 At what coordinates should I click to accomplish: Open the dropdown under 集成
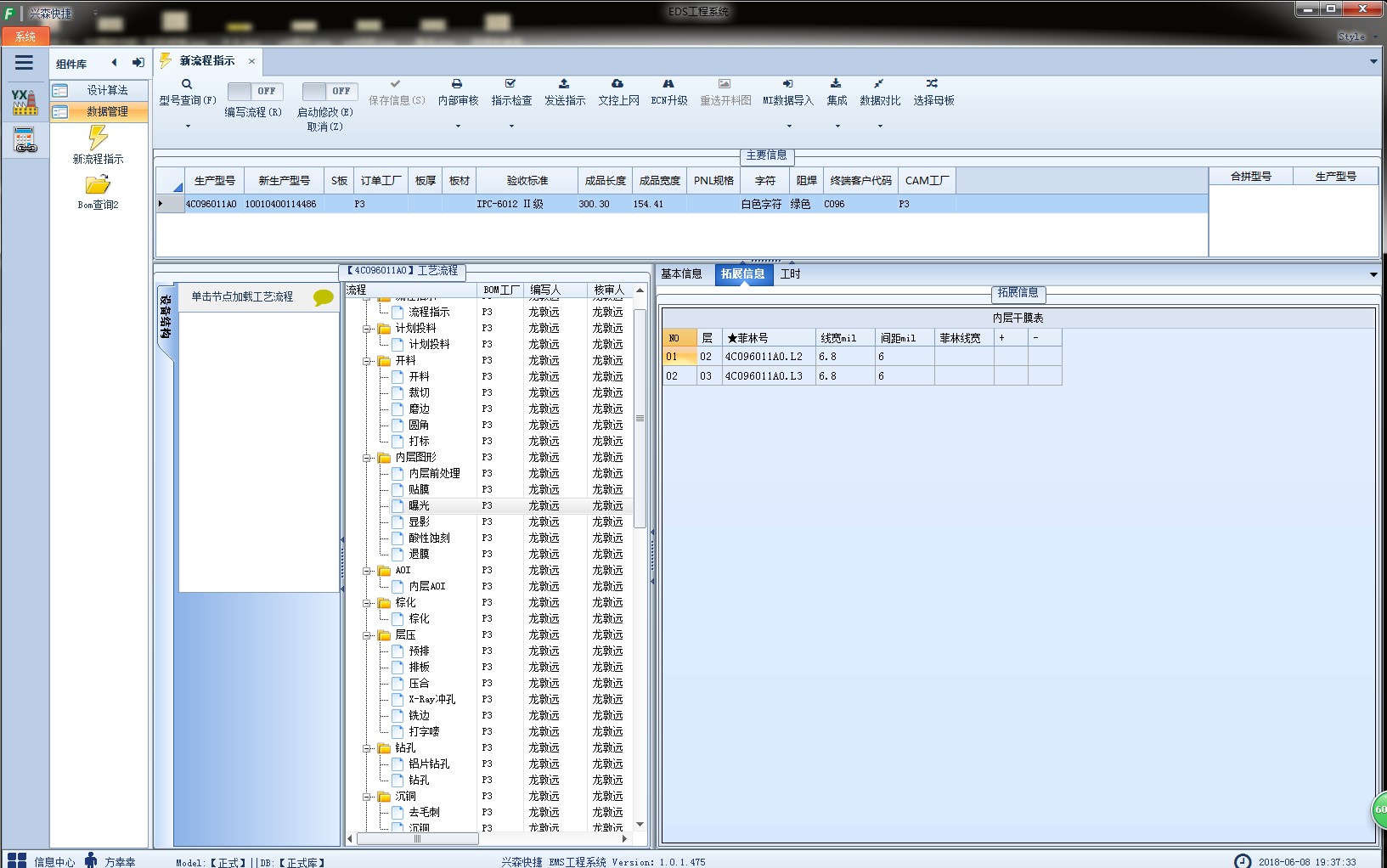837,127
